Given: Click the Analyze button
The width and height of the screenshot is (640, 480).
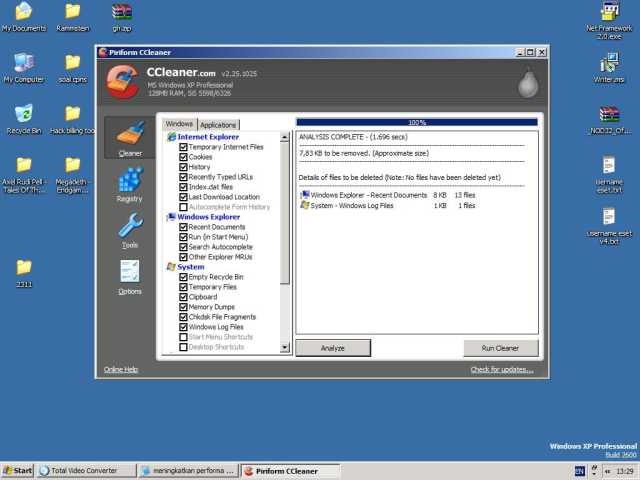Looking at the screenshot, I should (333, 348).
